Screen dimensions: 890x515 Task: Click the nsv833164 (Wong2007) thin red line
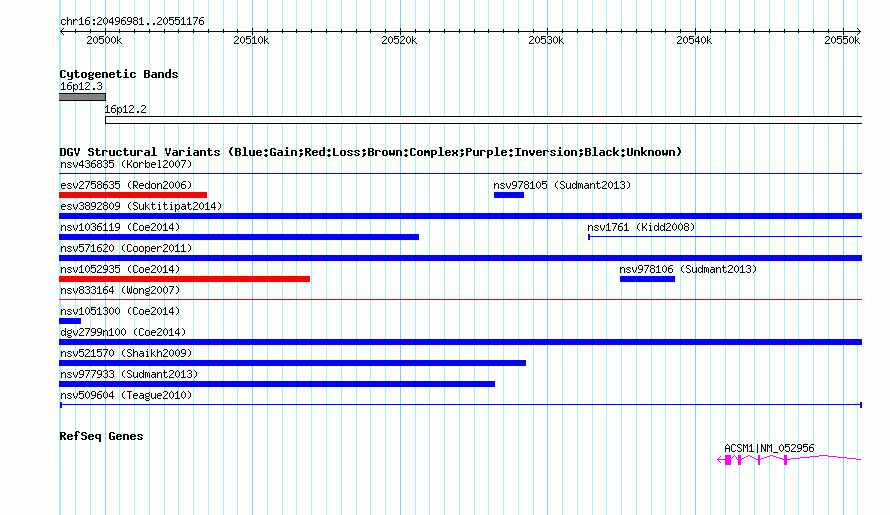(x=460, y=299)
